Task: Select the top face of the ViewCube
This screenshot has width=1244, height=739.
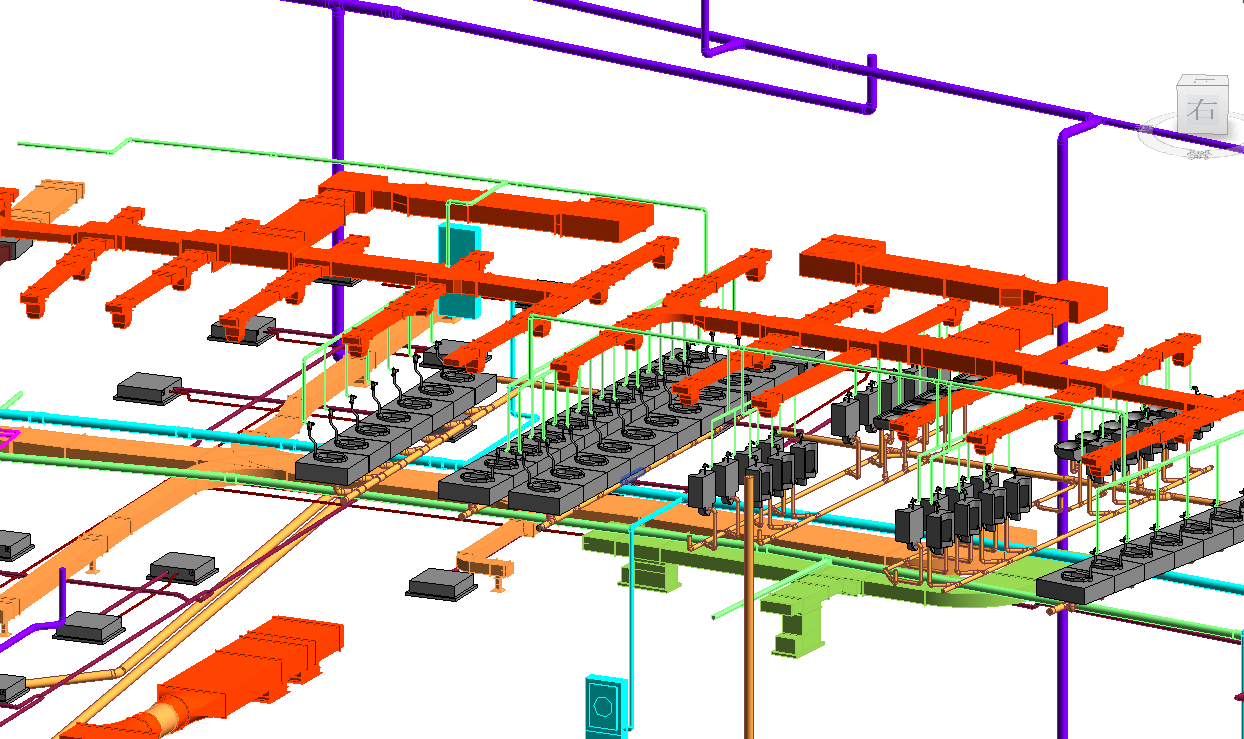Action: 1204,81
